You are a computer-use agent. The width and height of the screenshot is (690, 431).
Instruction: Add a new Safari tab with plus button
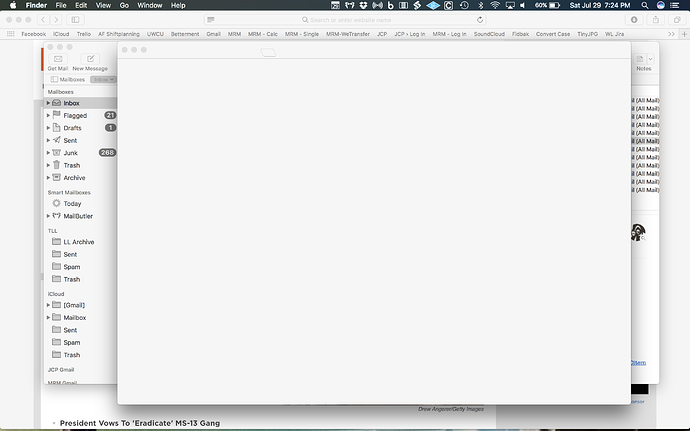pyautogui.click(x=684, y=34)
